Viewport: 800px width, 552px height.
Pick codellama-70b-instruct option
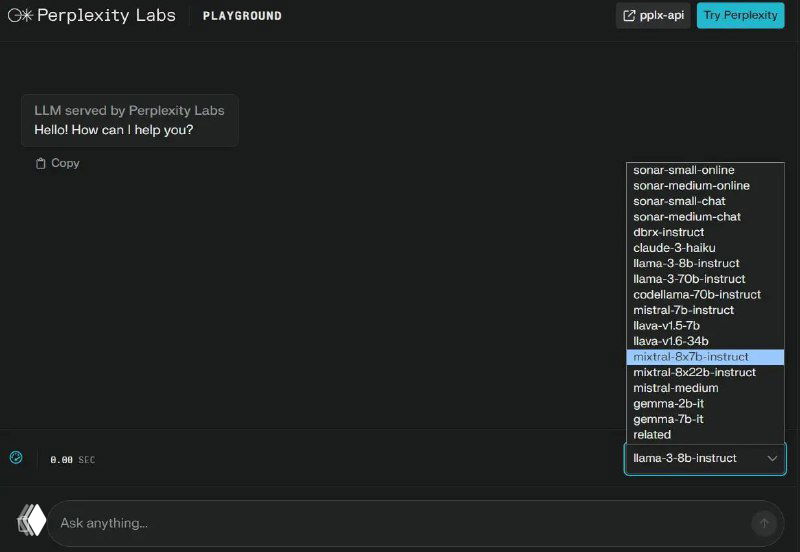pyautogui.click(x=705, y=295)
